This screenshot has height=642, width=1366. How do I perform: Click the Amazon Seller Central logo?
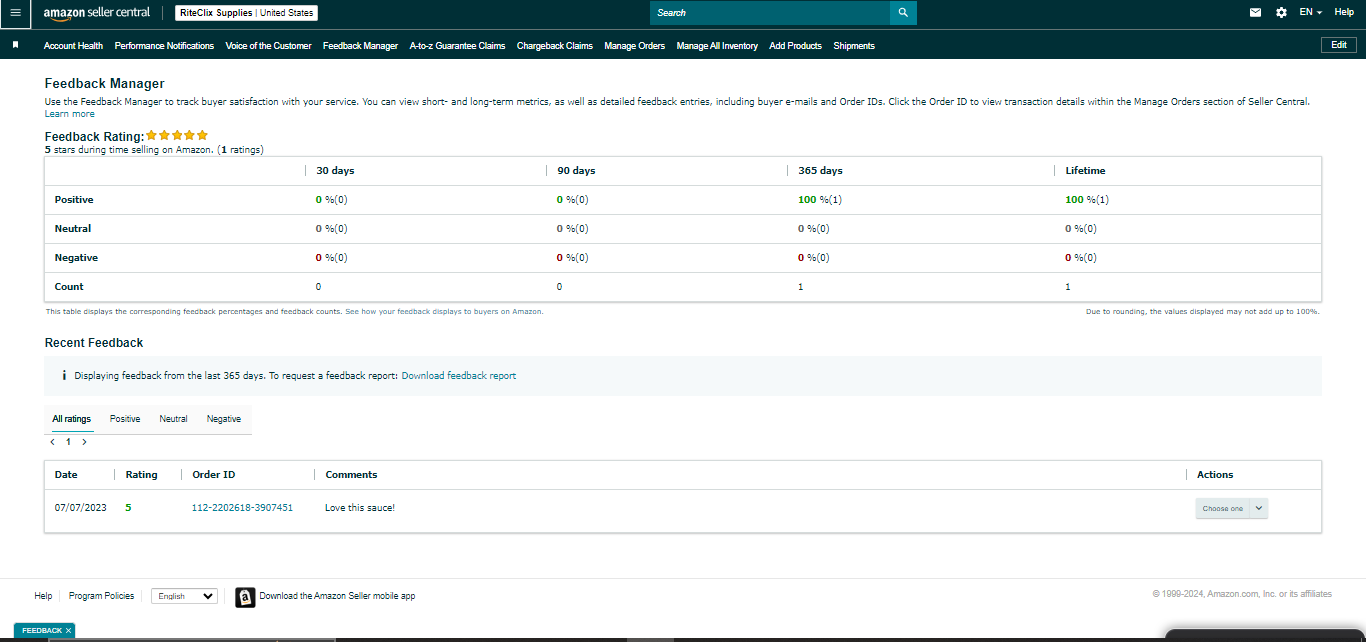pos(97,13)
